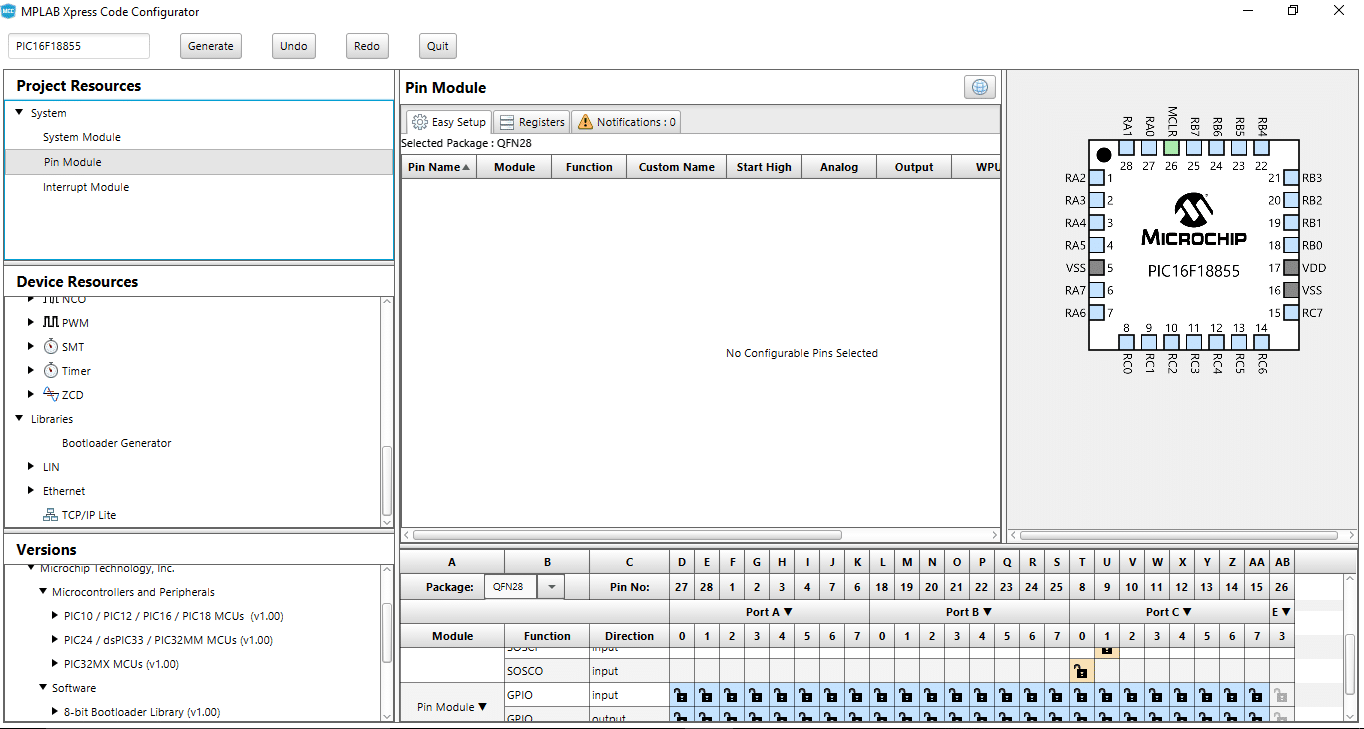
Task: Click the PWM waveform icon in Device Resources
Action: pos(51,323)
